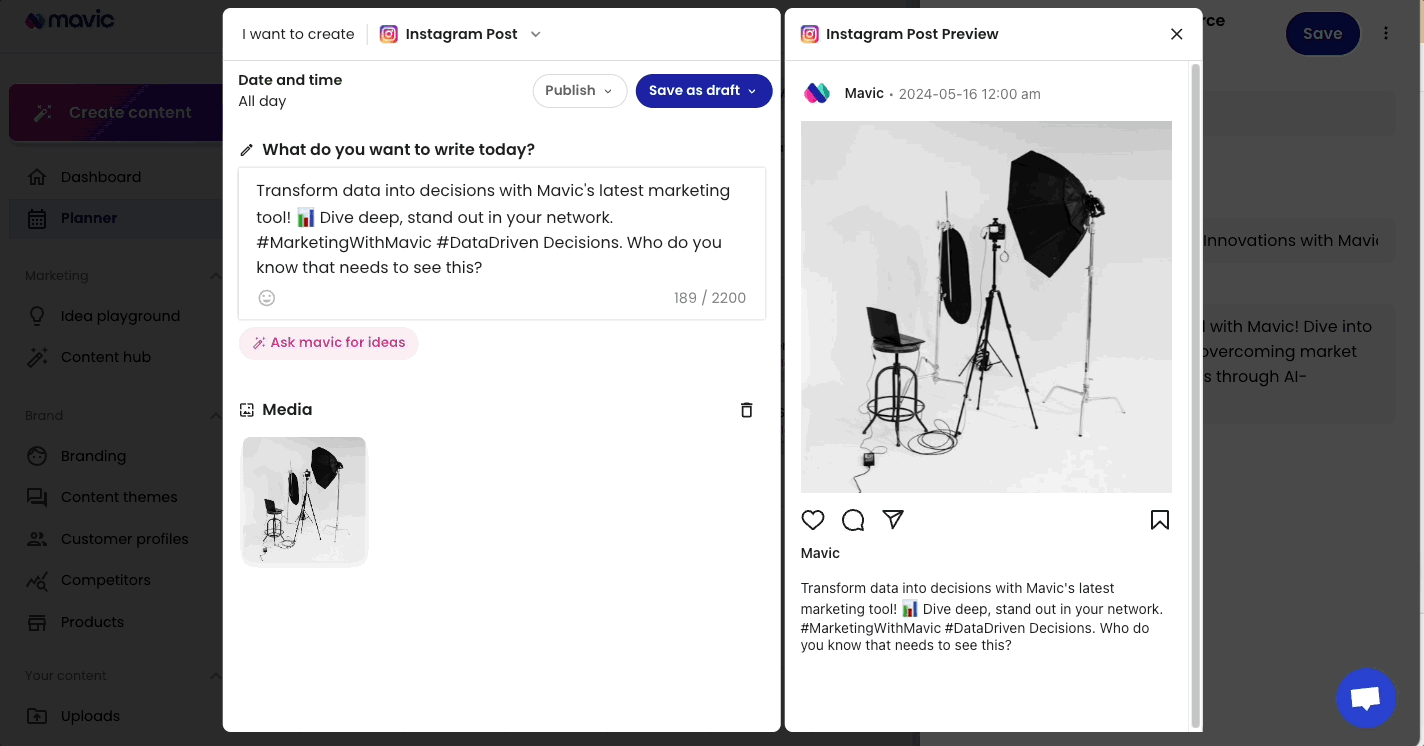Click the All day date setting
The image size is (1424, 746).
click(x=262, y=101)
